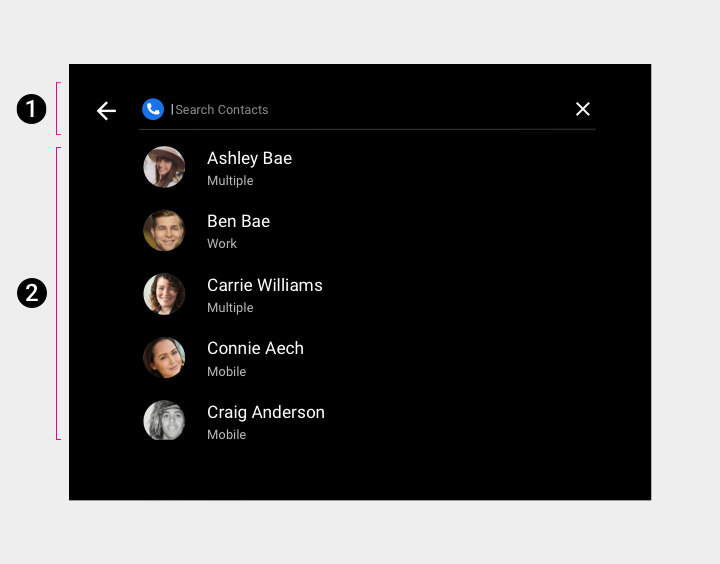The image size is (720, 564).
Task: Select the Connie Aech contact name
Action: 255,348
